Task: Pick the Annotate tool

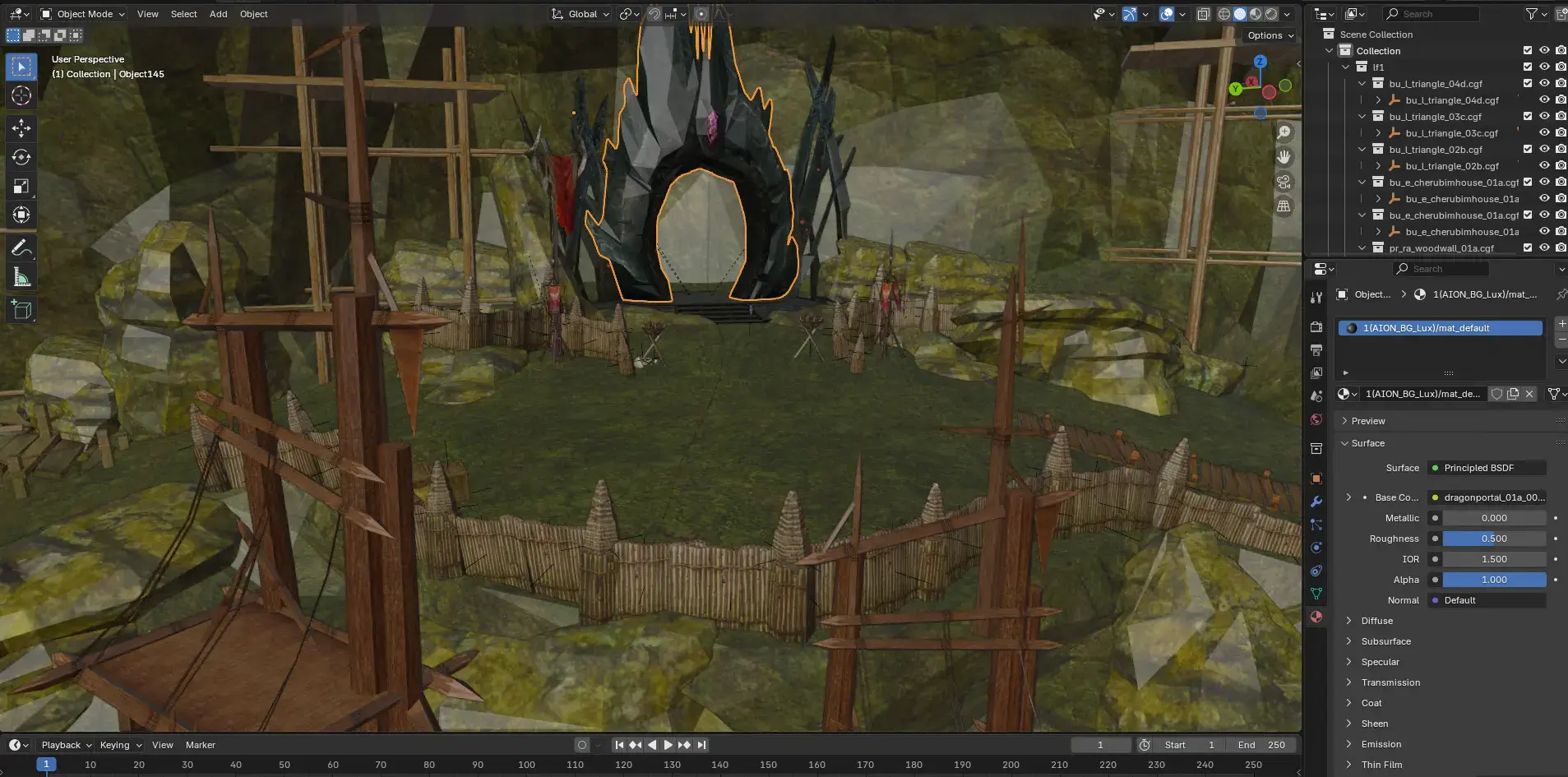Action: pos(21,248)
